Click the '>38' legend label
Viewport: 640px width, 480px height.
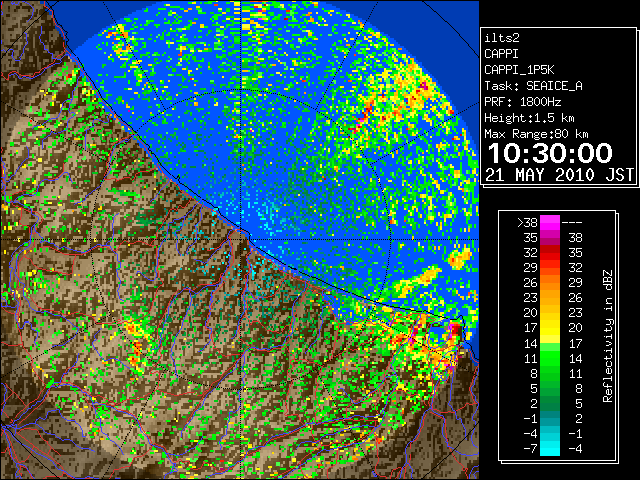[x=527, y=223]
